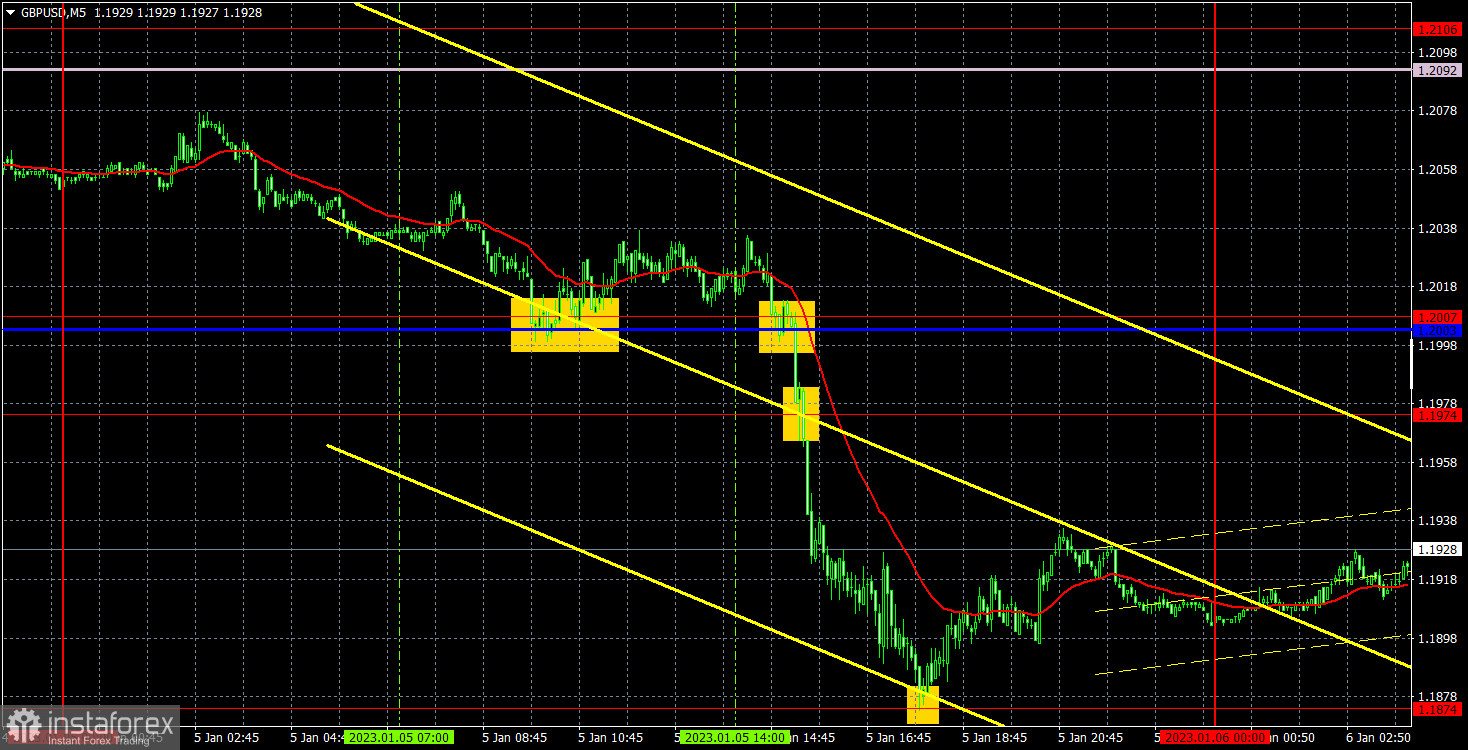The height and width of the screenshot is (750, 1468).
Task: Click the blue 1.2003 level label
Action: click(x=1438, y=330)
